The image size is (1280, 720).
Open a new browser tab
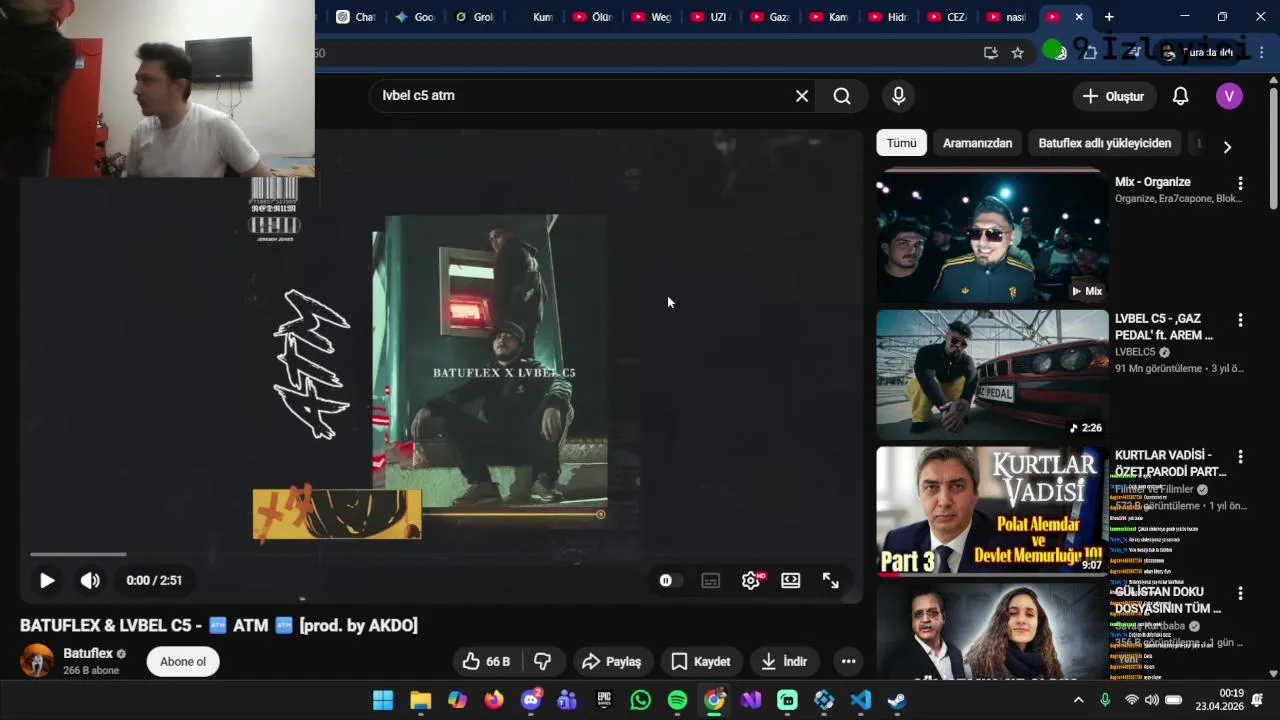coord(1109,17)
